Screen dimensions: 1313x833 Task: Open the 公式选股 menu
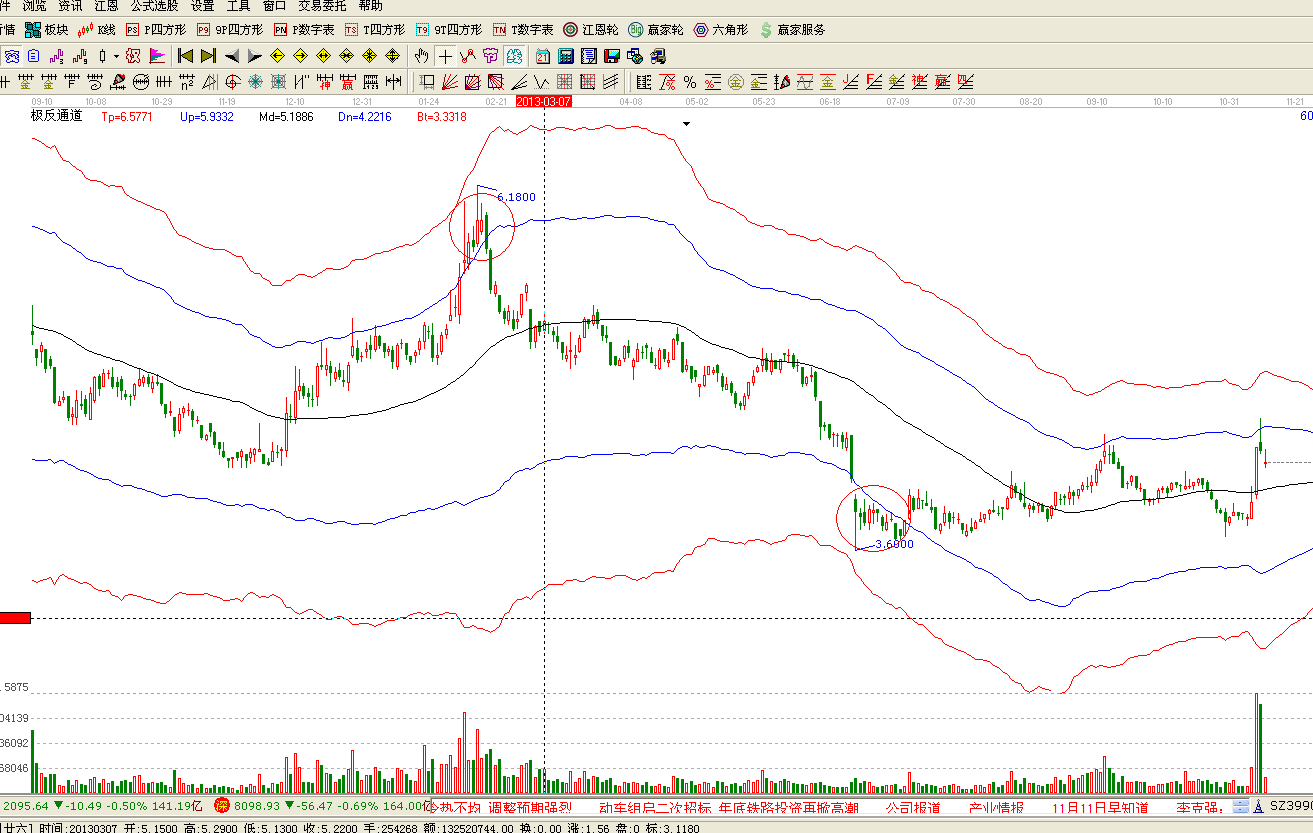(x=154, y=6)
